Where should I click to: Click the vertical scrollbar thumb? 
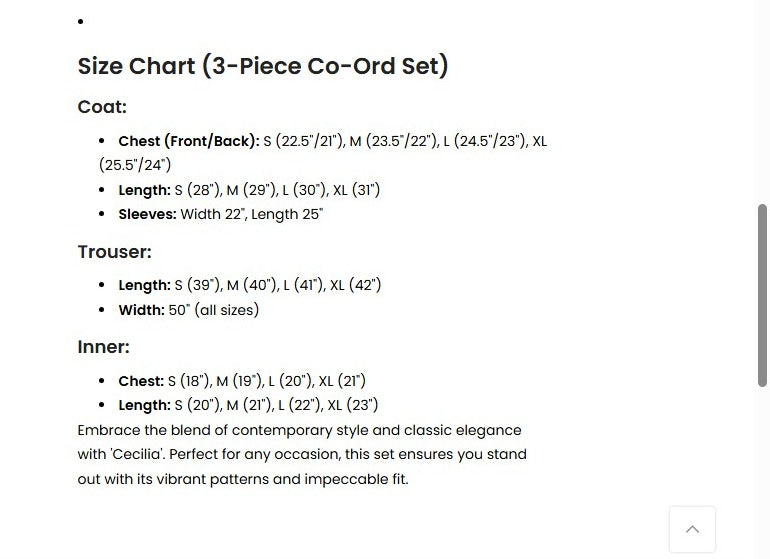coord(762,295)
